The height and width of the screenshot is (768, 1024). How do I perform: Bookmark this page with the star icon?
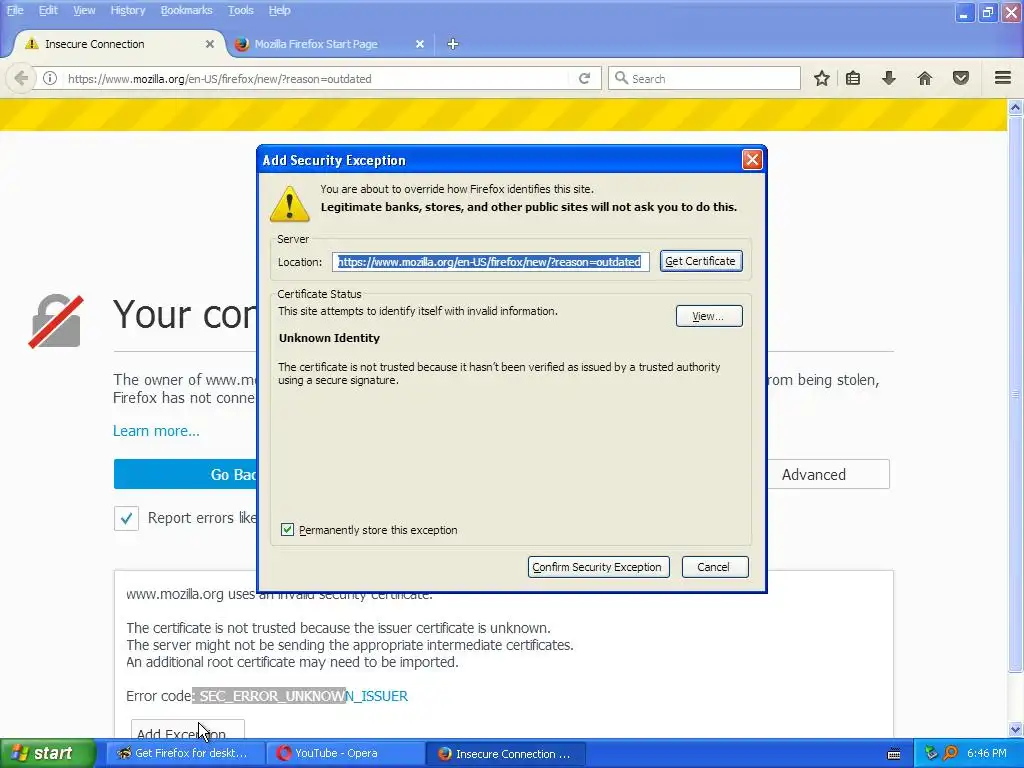click(822, 78)
